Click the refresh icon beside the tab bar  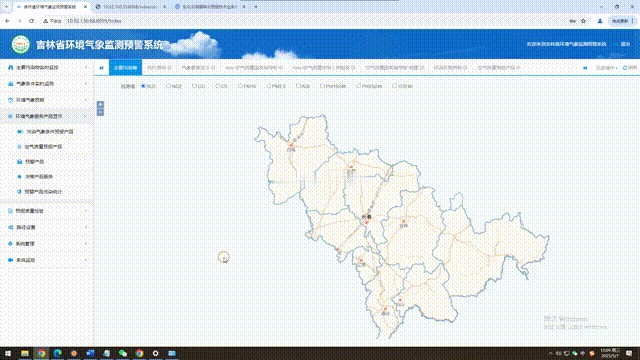pyautogui.click(x=625, y=68)
